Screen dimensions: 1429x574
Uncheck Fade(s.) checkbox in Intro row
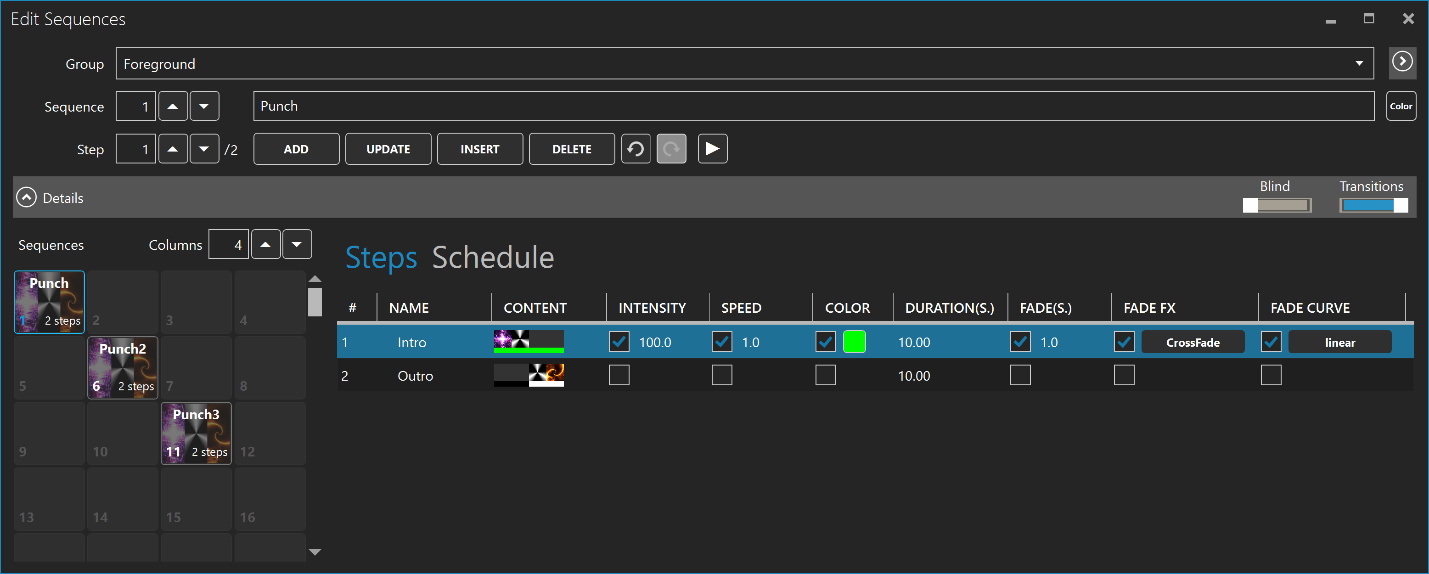[x=1020, y=342]
